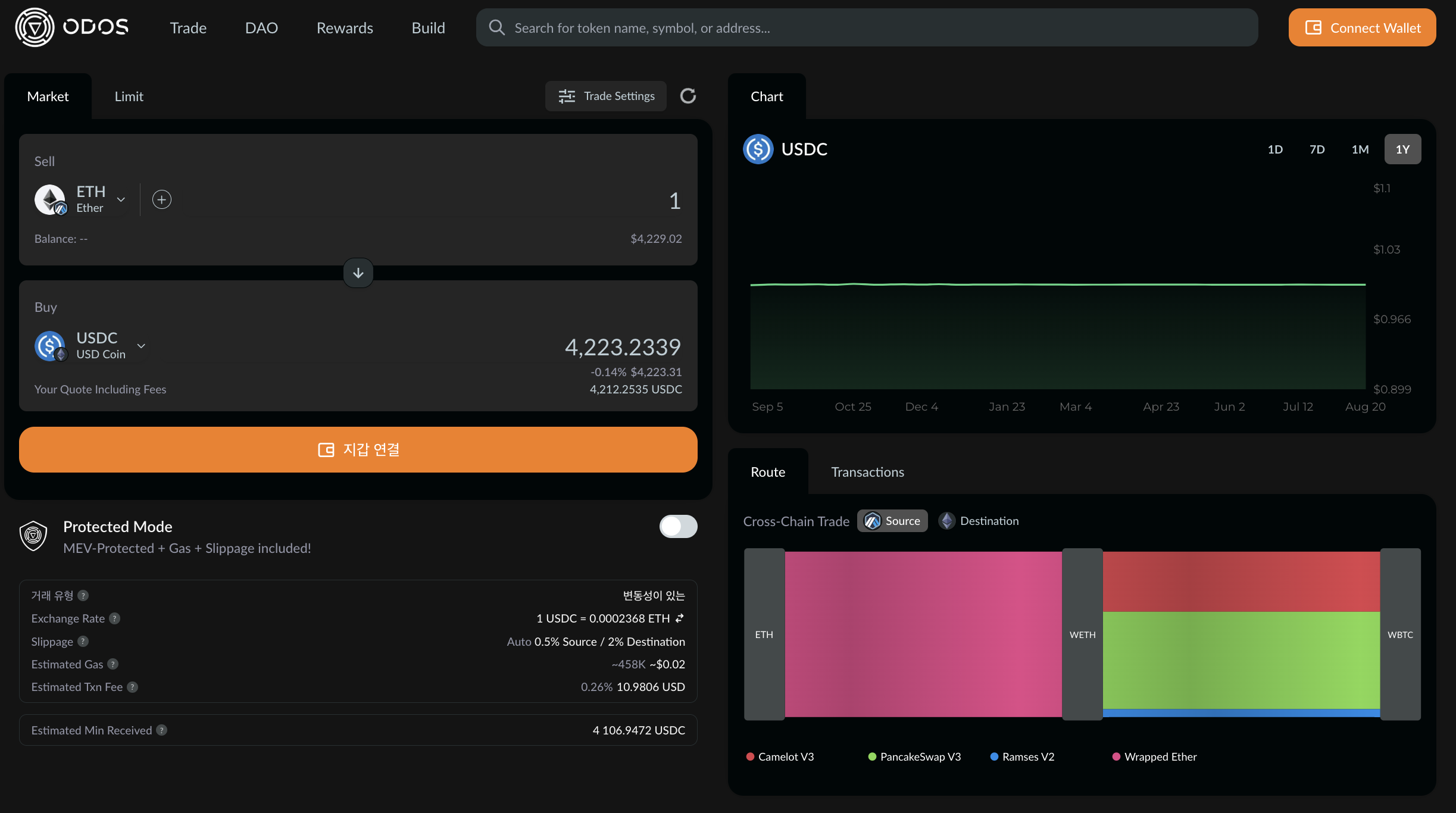
Task: Switch to the Market tab
Action: (x=48, y=96)
